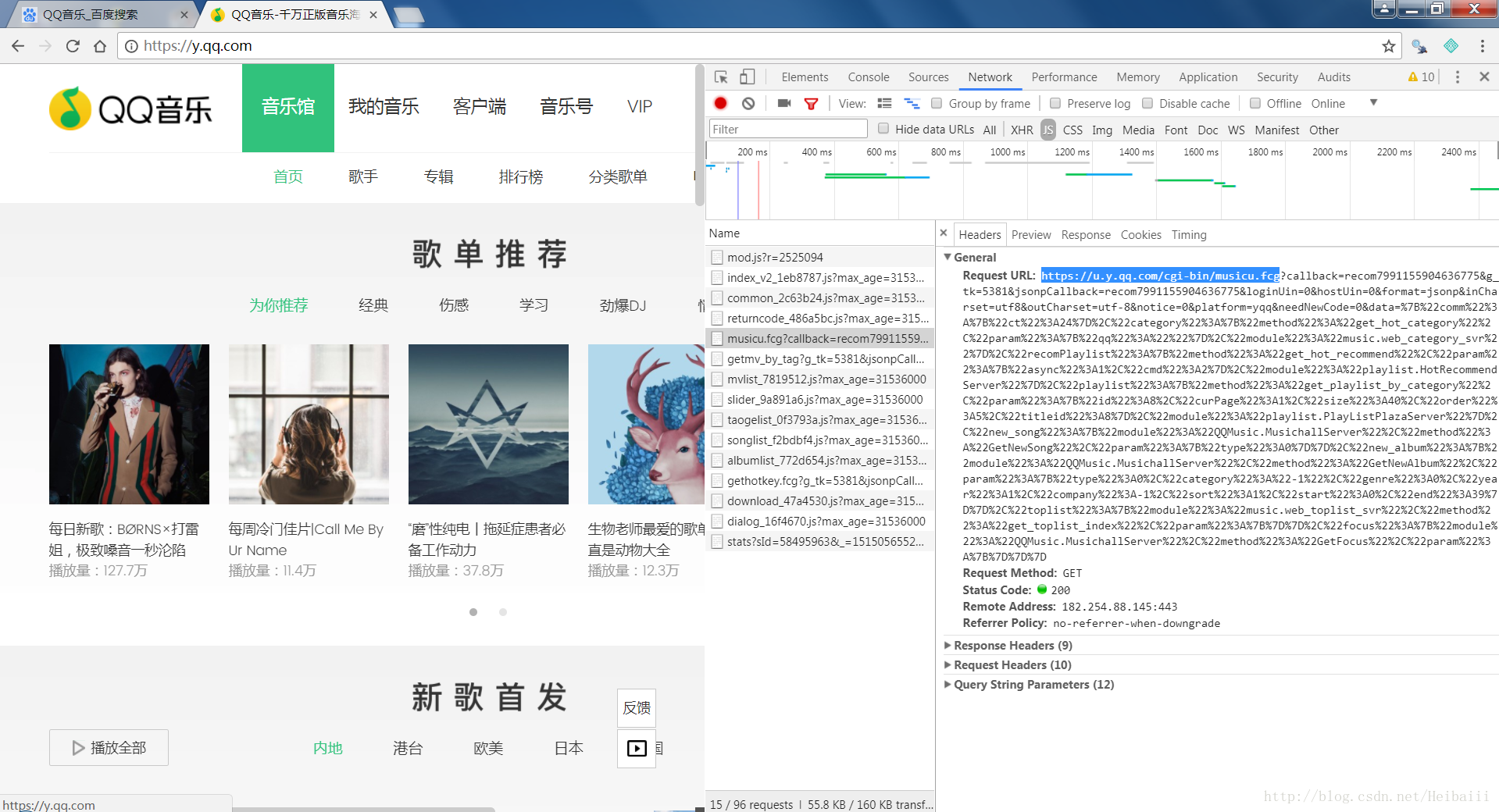Select the XHR request type filter
This screenshot has height=812, width=1499.
click(x=1022, y=130)
